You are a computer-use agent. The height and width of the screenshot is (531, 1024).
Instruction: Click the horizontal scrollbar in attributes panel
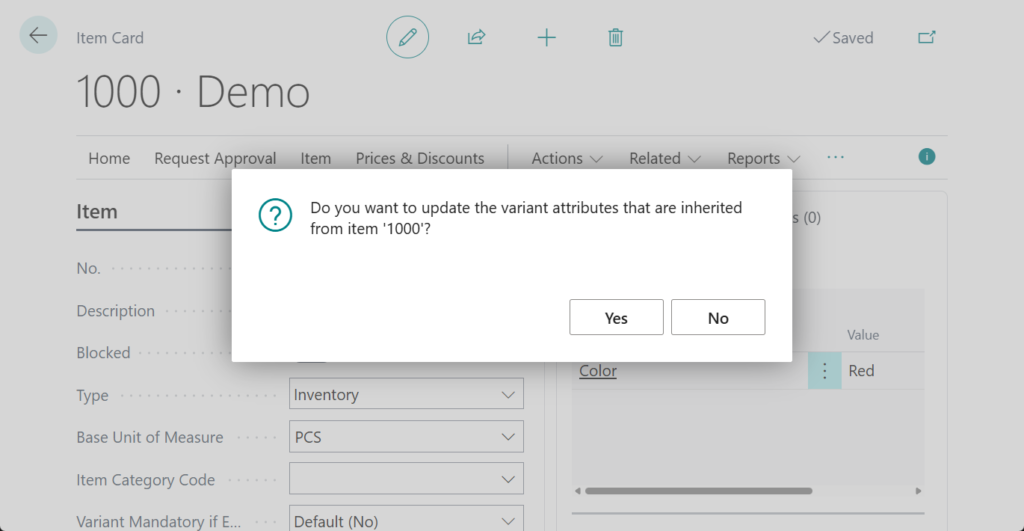coord(698,491)
